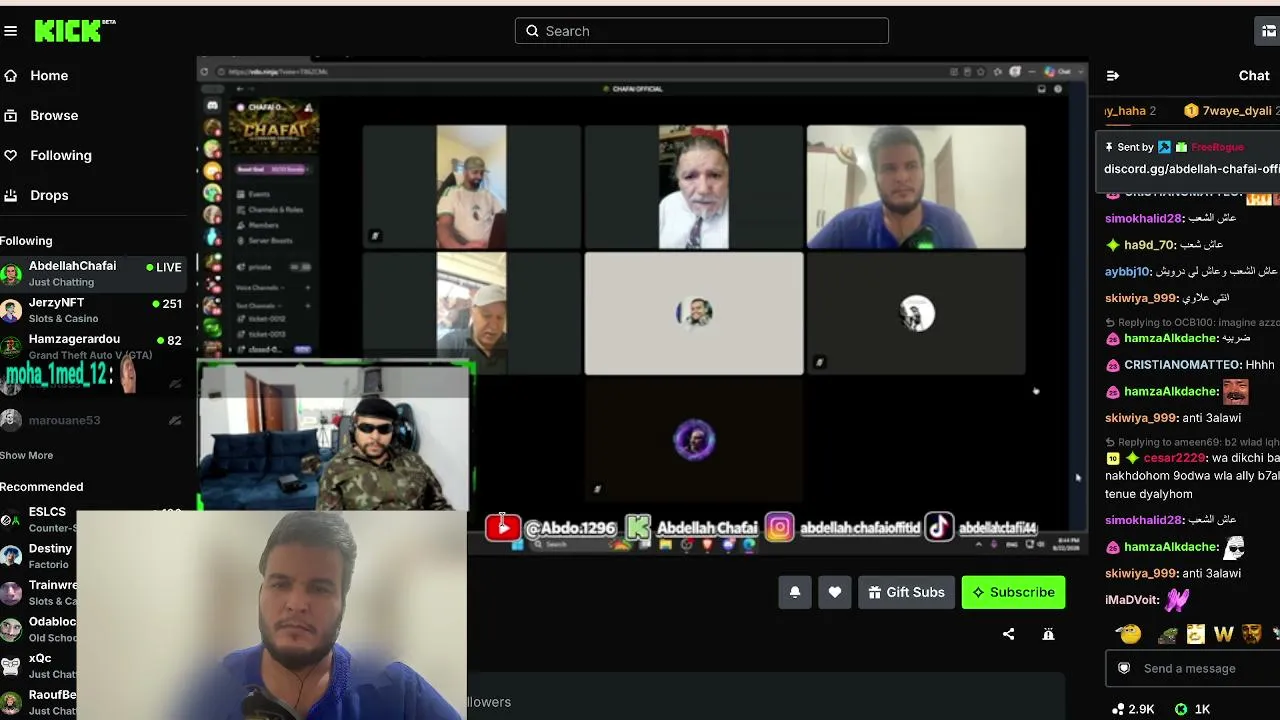Go to the Home page

(x=49, y=76)
